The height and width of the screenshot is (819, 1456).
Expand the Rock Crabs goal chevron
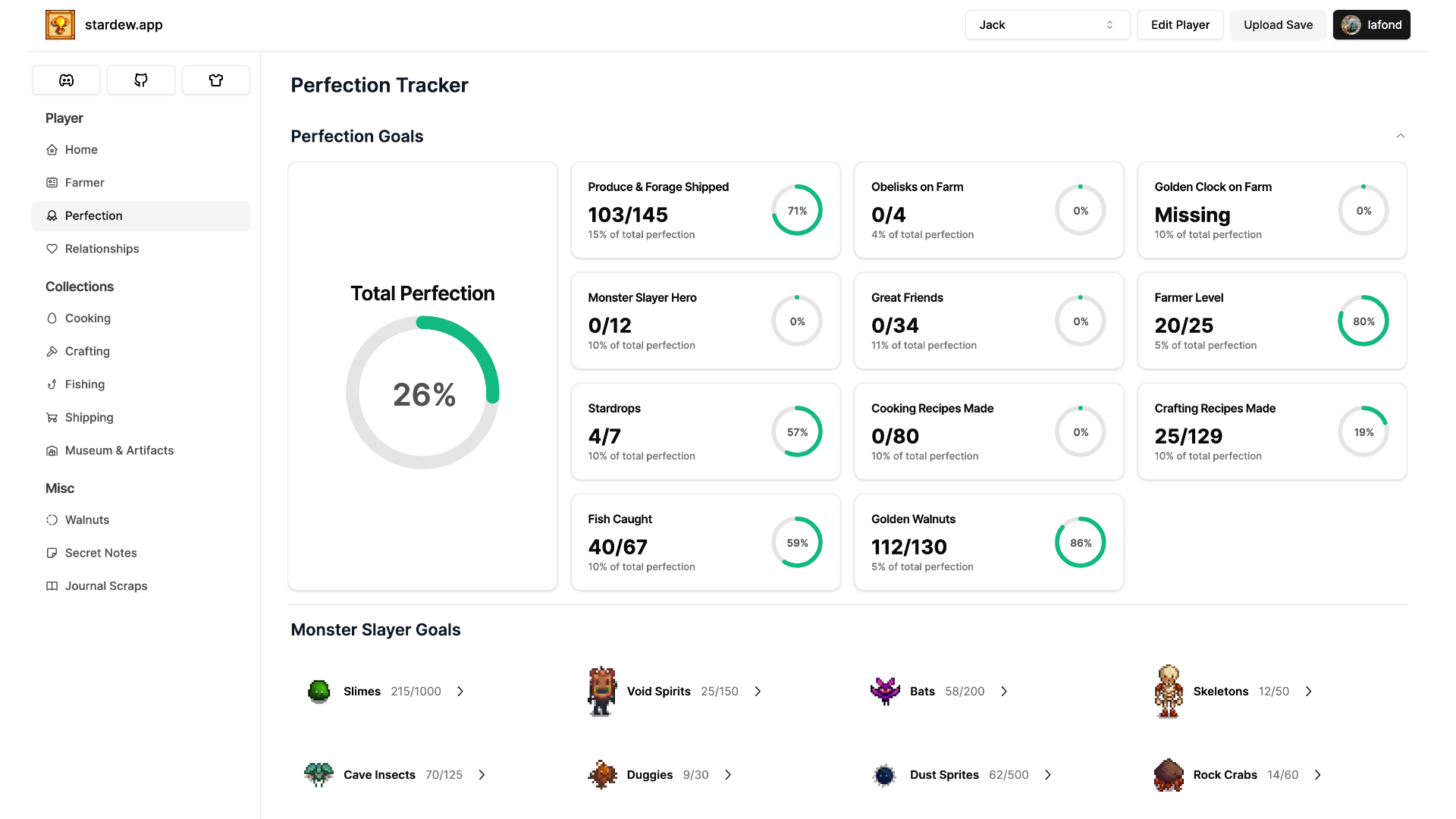(1318, 775)
